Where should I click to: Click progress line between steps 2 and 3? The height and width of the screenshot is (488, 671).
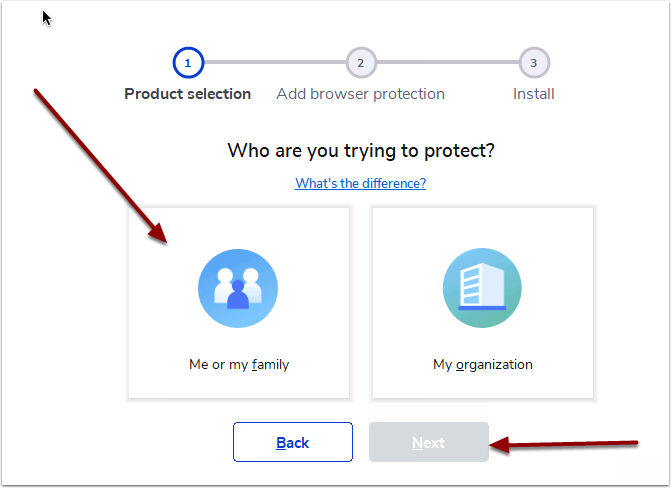click(x=447, y=63)
